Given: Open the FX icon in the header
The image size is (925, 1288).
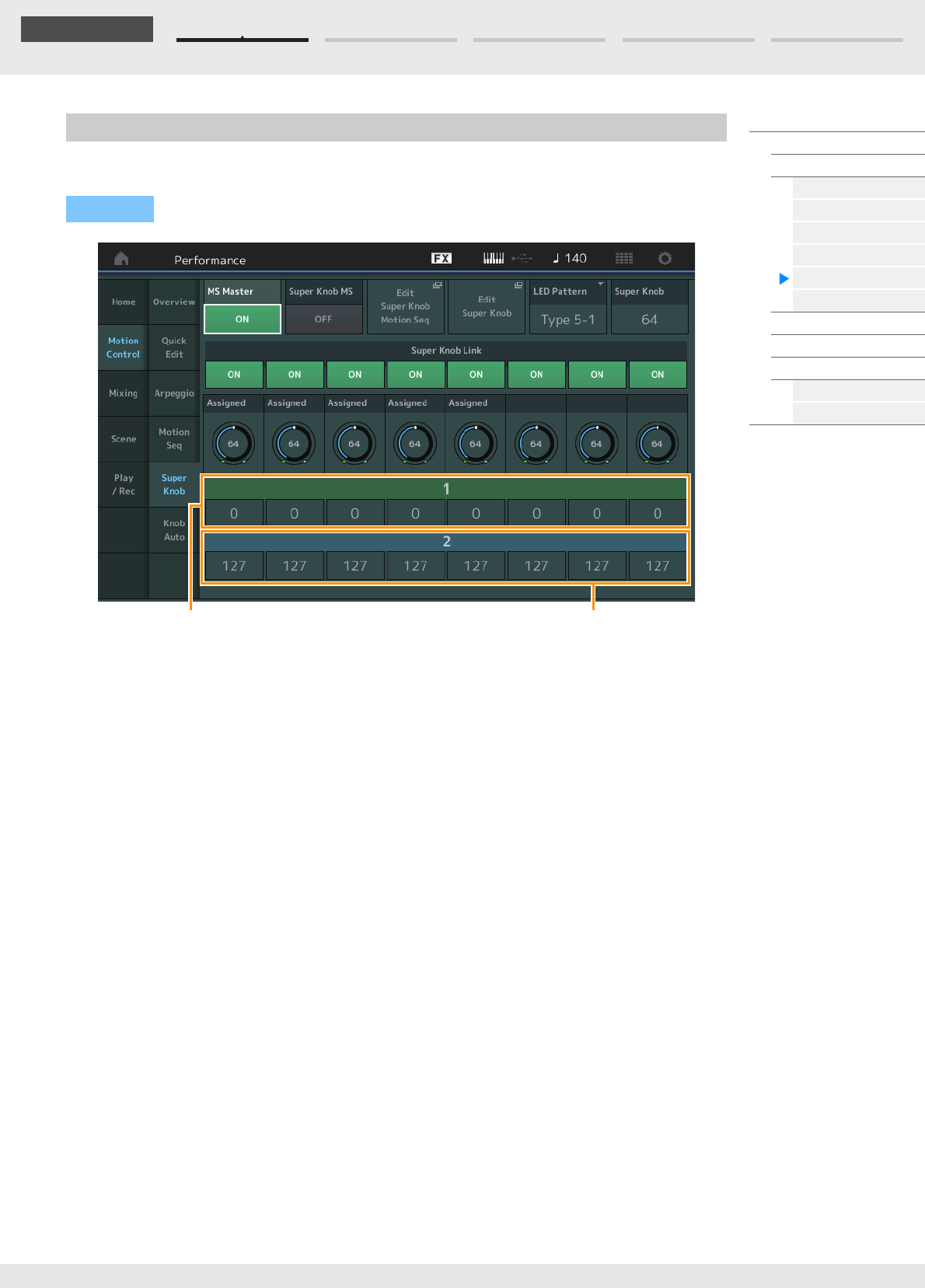Looking at the screenshot, I should [x=442, y=258].
